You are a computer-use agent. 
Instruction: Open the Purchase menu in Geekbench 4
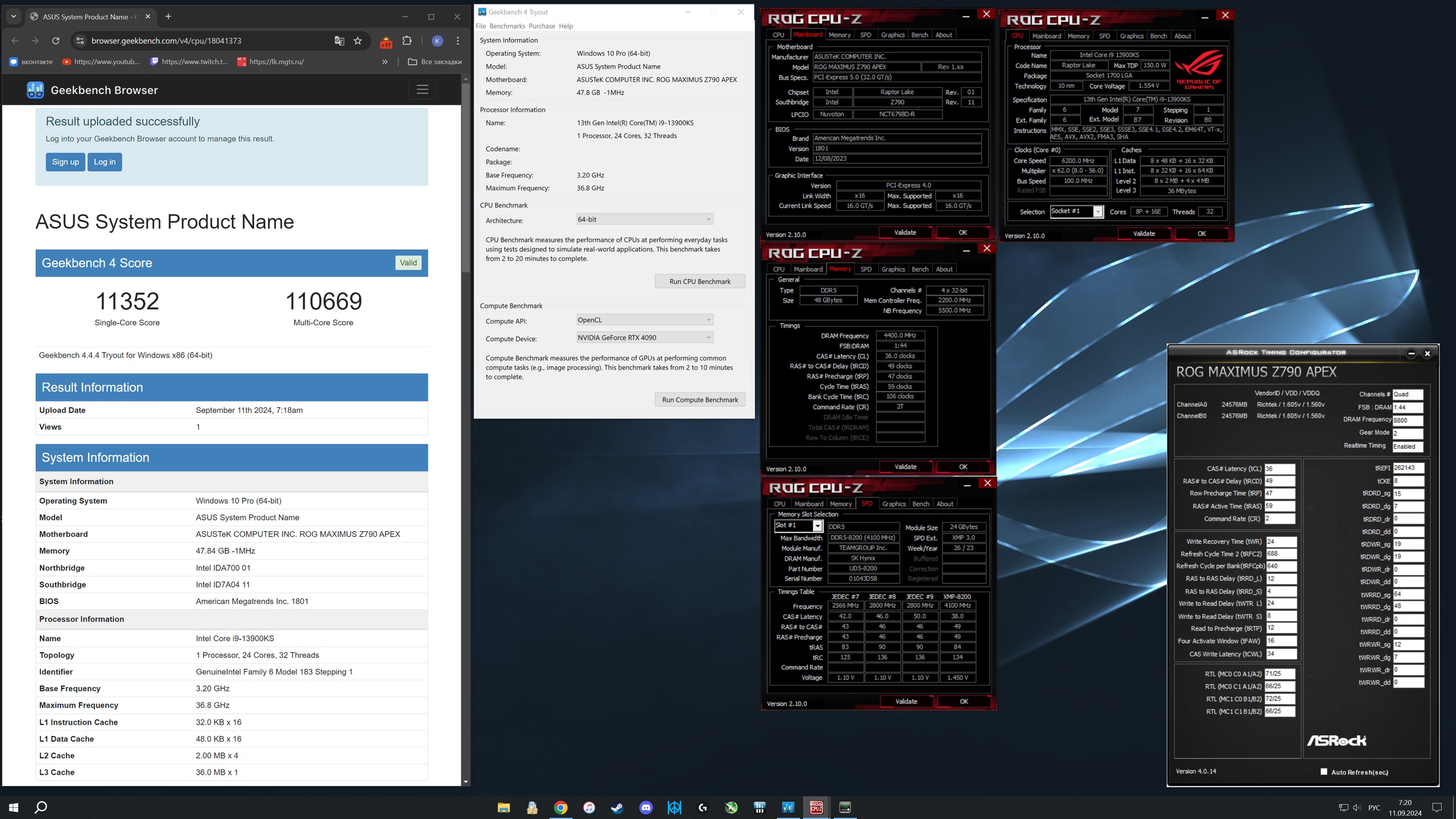click(x=541, y=26)
